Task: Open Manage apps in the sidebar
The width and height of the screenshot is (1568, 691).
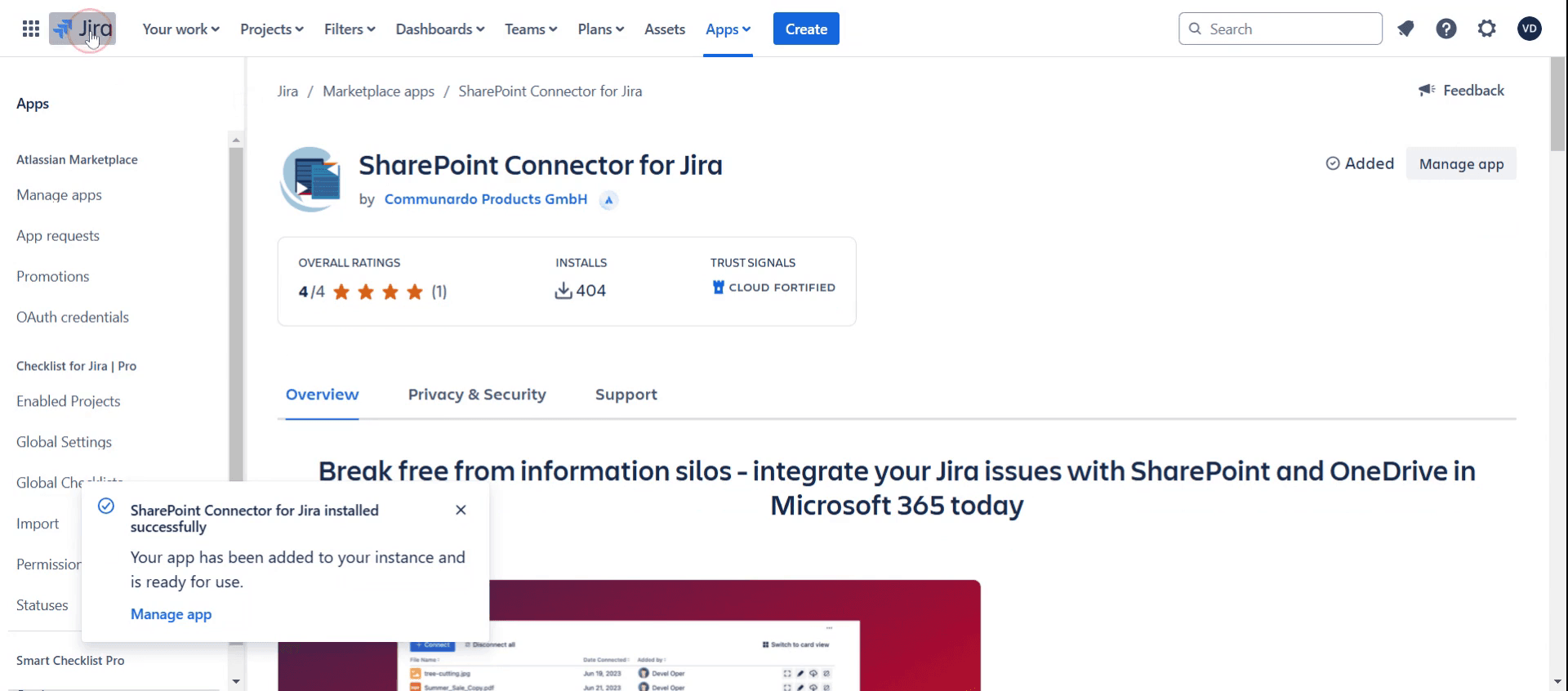Action: click(59, 195)
